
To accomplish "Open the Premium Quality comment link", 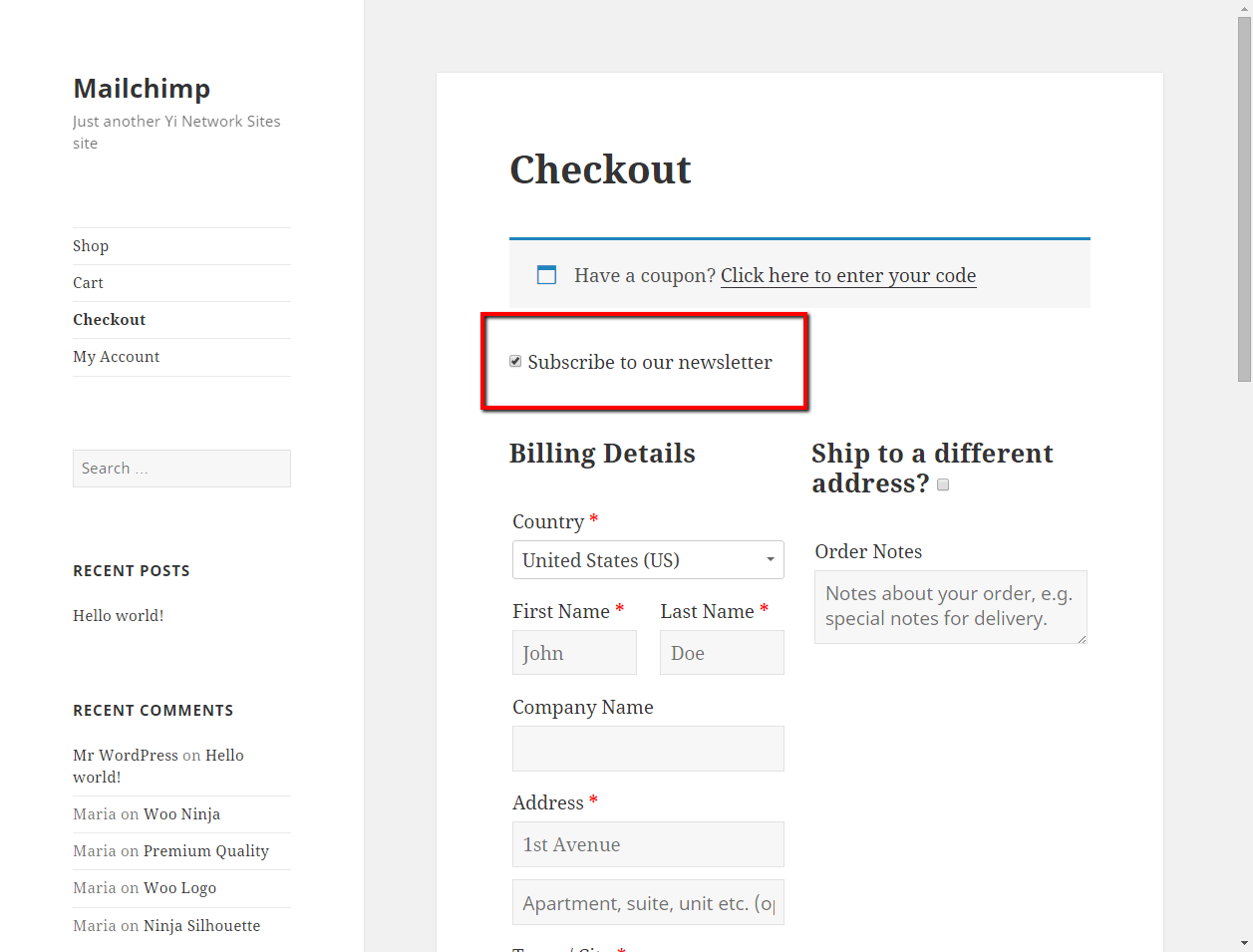I will pos(206,851).
